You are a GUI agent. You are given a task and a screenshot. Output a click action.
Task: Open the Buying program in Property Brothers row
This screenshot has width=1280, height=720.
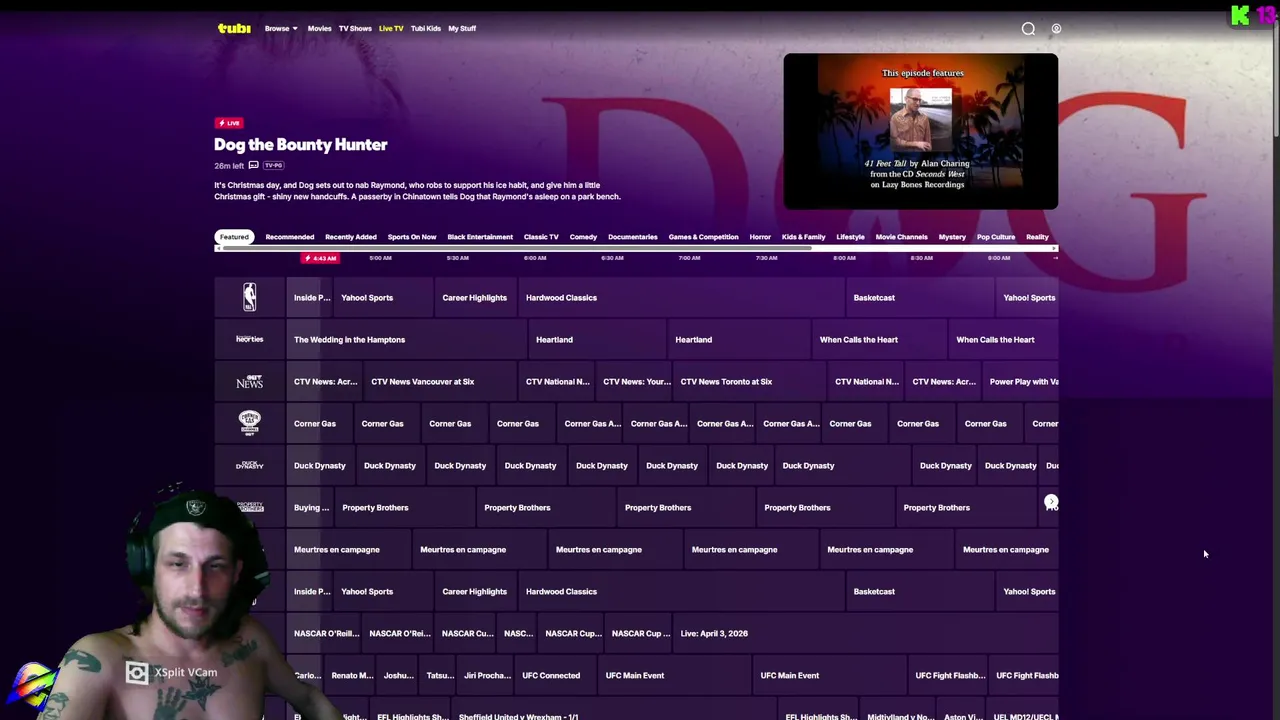[x=311, y=508]
